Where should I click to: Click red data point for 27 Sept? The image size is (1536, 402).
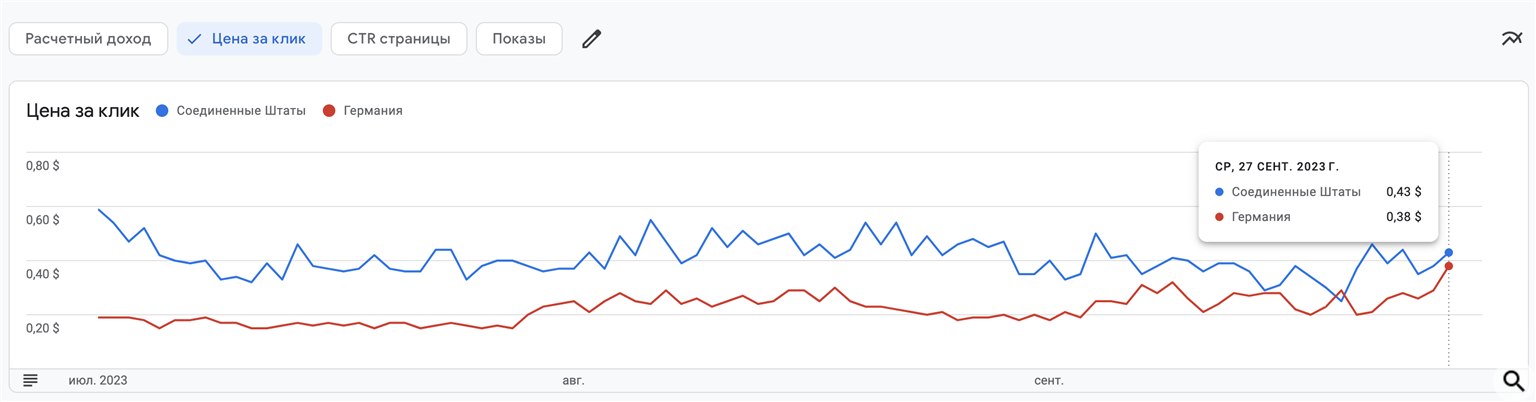[x=1448, y=266]
